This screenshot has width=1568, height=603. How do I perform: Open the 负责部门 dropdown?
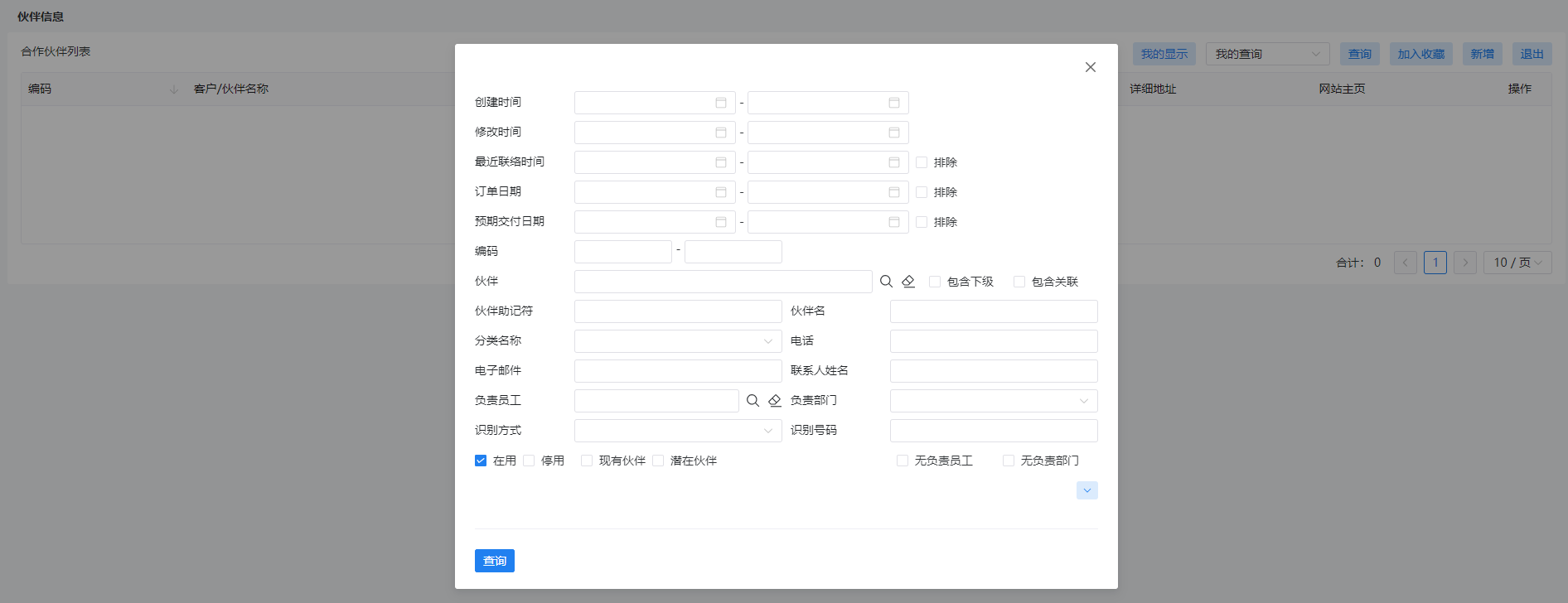click(x=994, y=401)
